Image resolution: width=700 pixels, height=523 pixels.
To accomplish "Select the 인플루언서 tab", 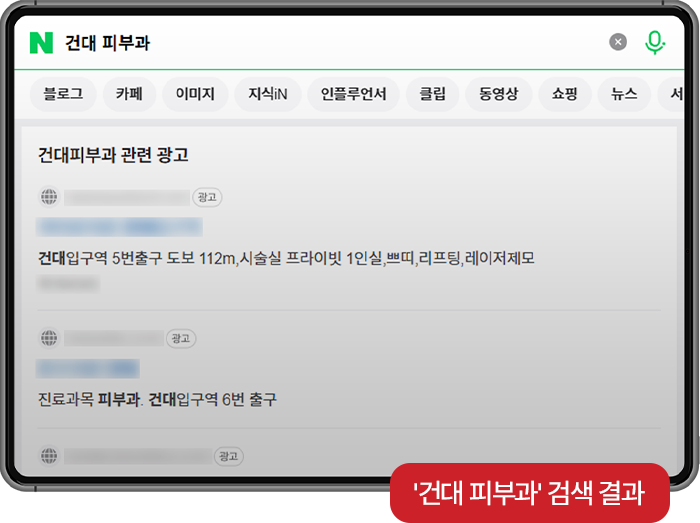I will [353, 94].
